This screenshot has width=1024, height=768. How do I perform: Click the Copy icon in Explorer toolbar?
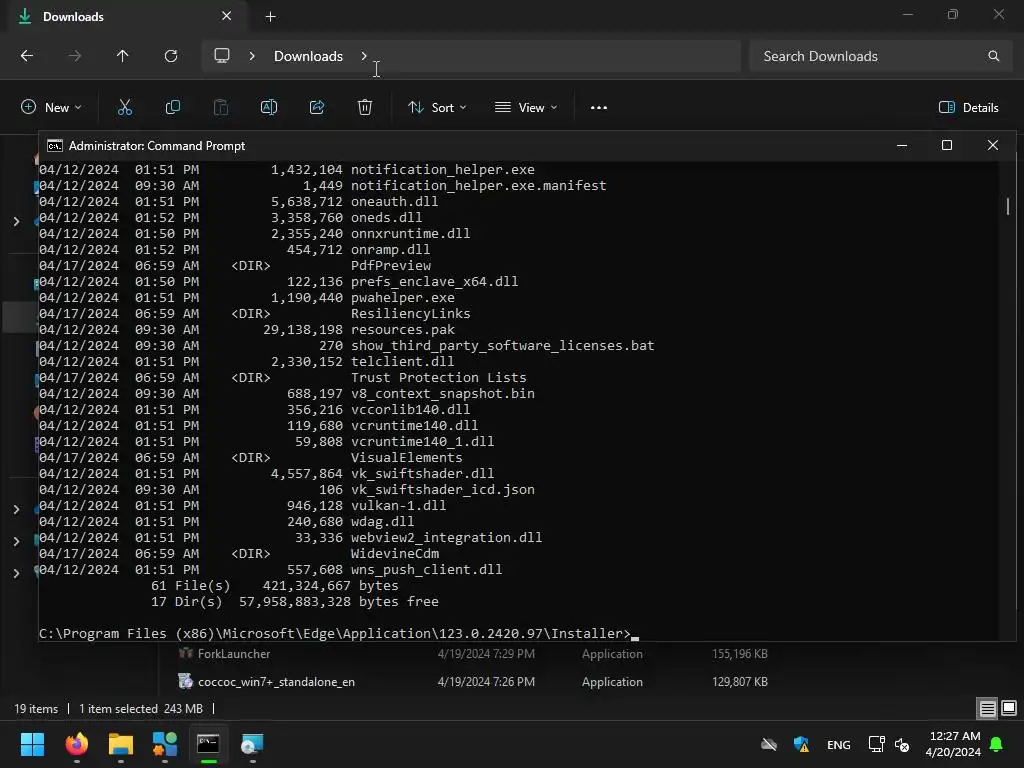[172, 108]
